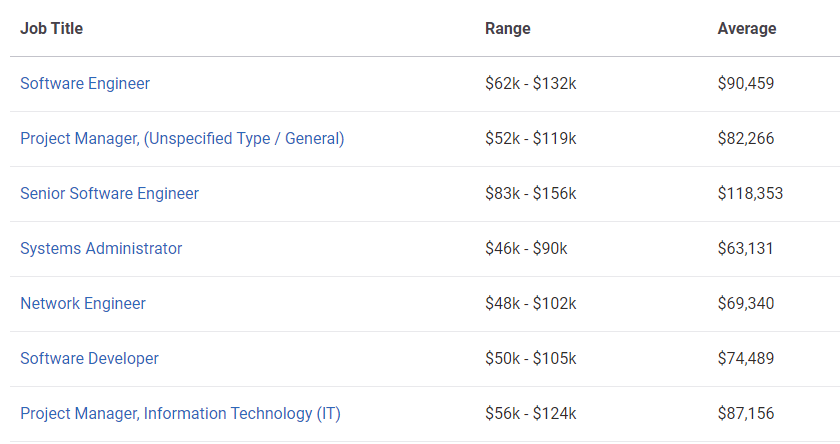The height and width of the screenshot is (444, 840).
Task: Select the $52k - $119k range cell
Action: point(531,139)
